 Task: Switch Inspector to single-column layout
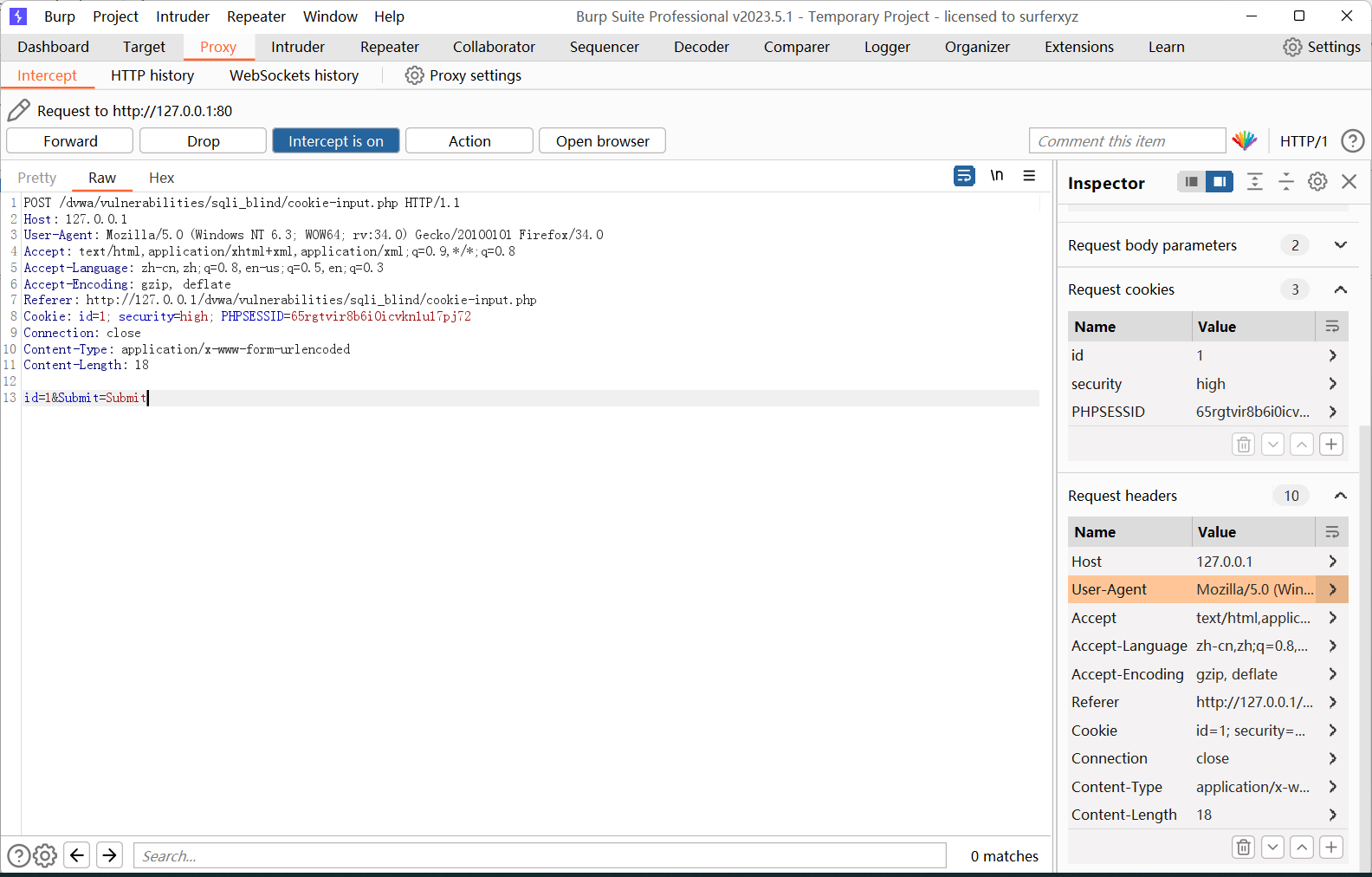point(1191,182)
